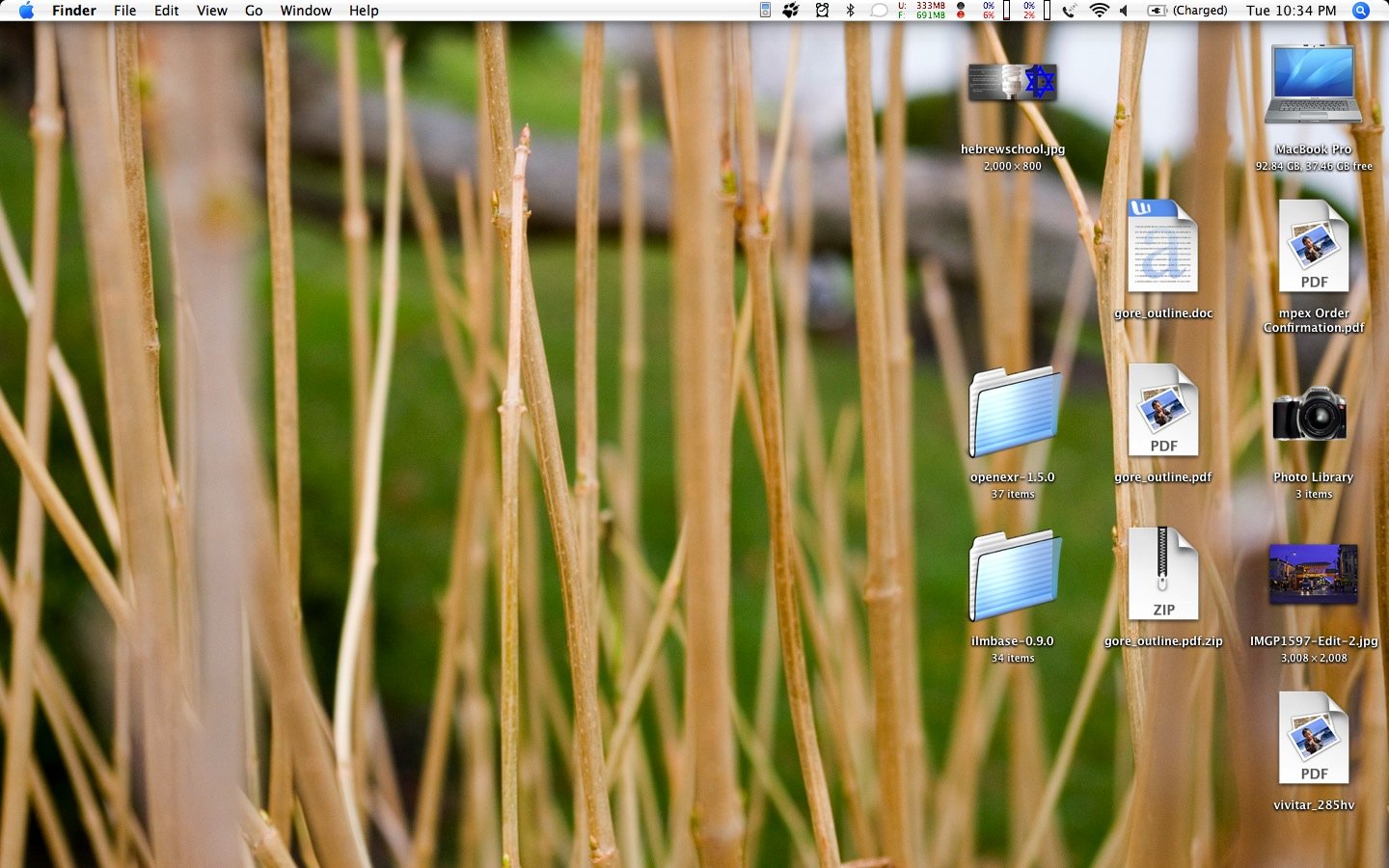Select the openexr-1.5.0 folder icon
This screenshot has height=868, width=1389.
1014,412
